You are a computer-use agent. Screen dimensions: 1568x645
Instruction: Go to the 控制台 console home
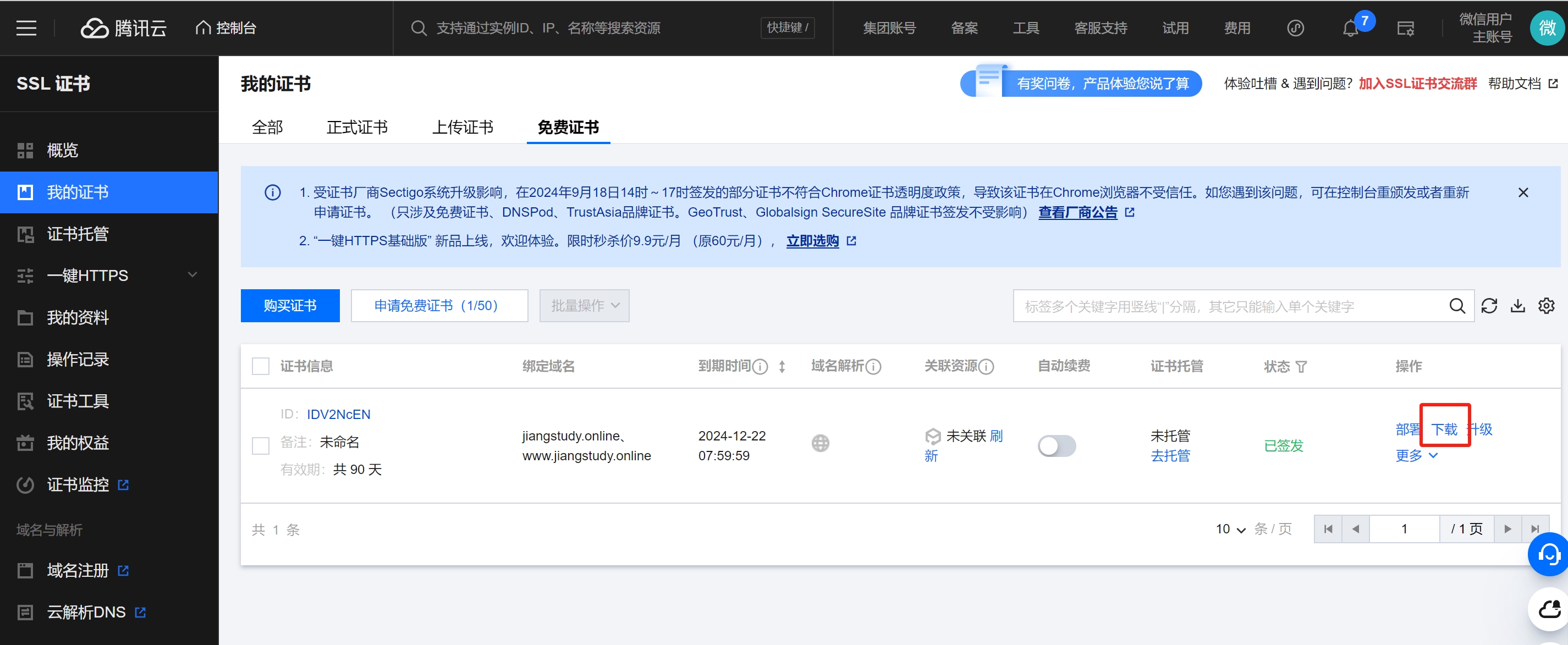(x=226, y=28)
